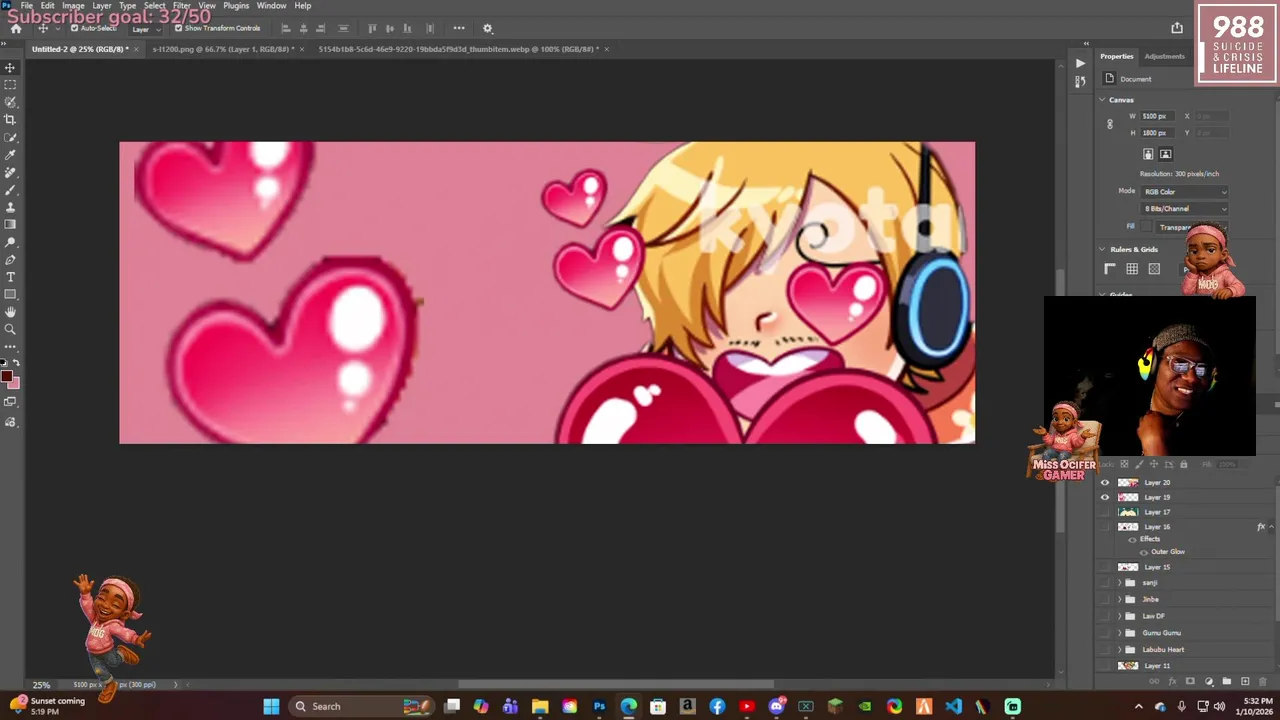1280x720 pixels.
Task: Select the Rectangular Marquee tool
Action: click(x=10, y=85)
